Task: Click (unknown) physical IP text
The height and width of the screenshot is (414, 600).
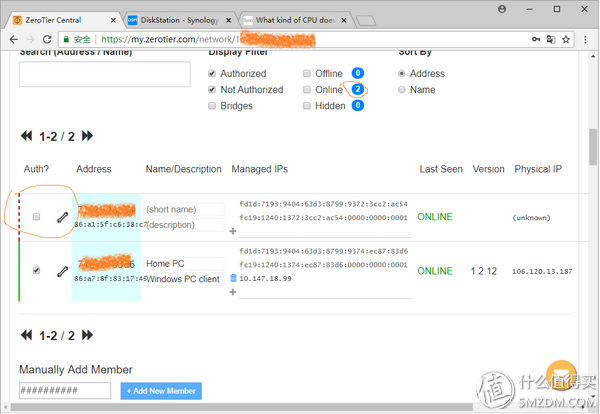Action: pyautogui.click(x=532, y=218)
